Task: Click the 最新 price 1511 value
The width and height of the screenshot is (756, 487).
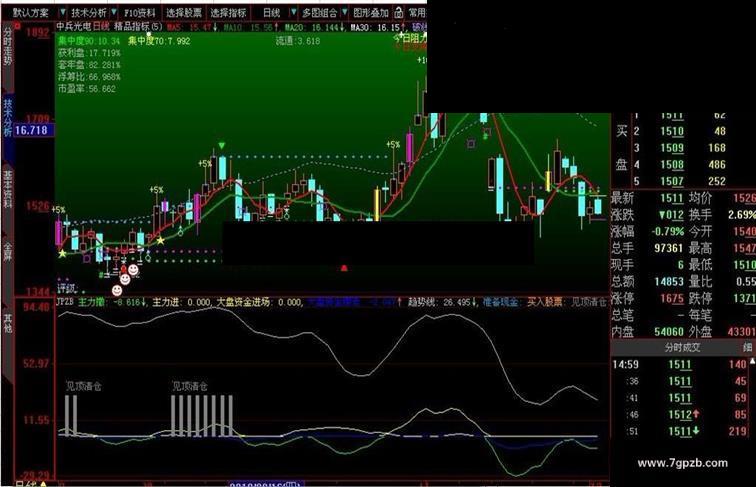Action: pyautogui.click(x=672, y=198)
